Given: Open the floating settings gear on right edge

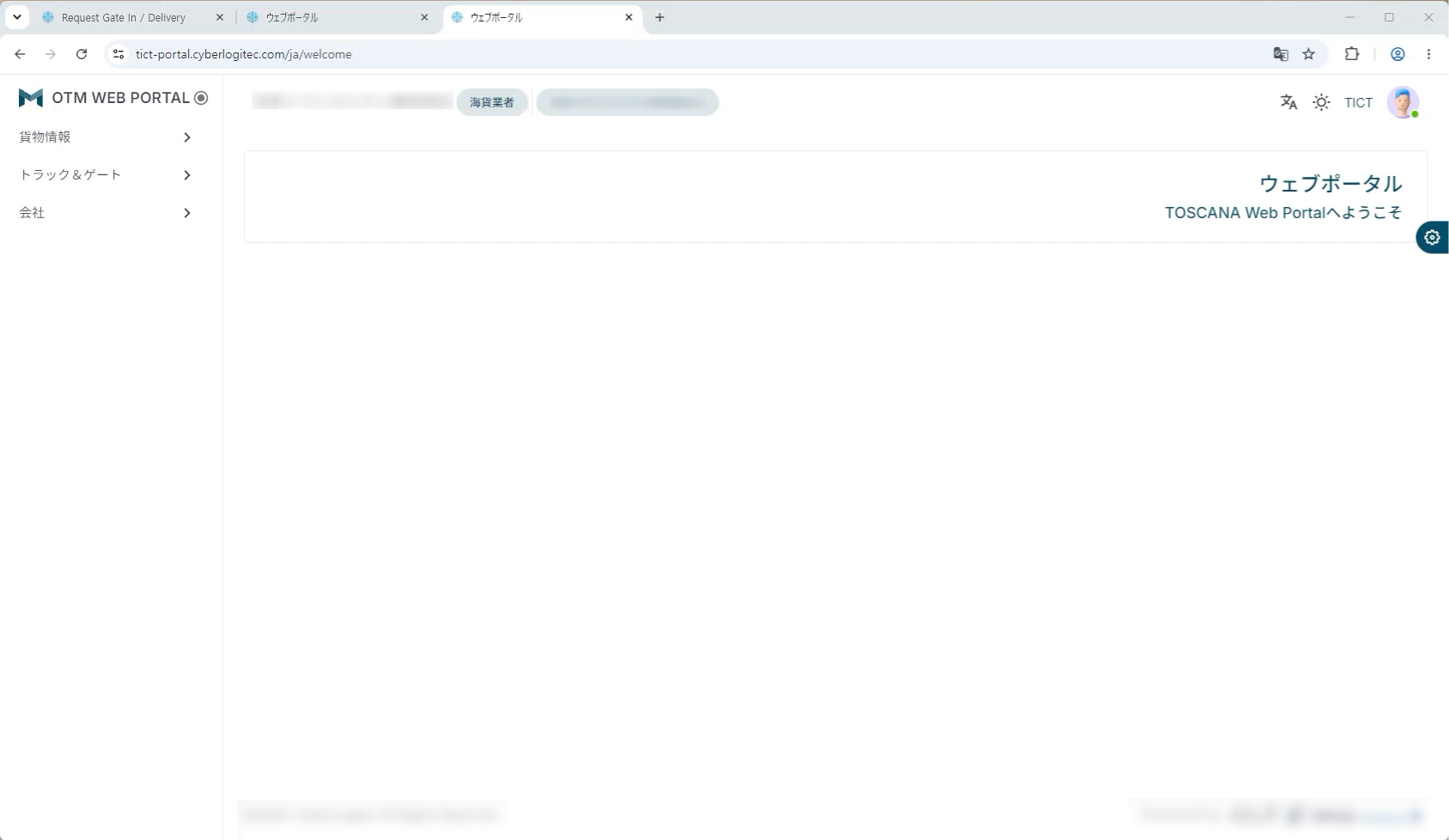Looking at the screenshot, I should pos(1432,238).
